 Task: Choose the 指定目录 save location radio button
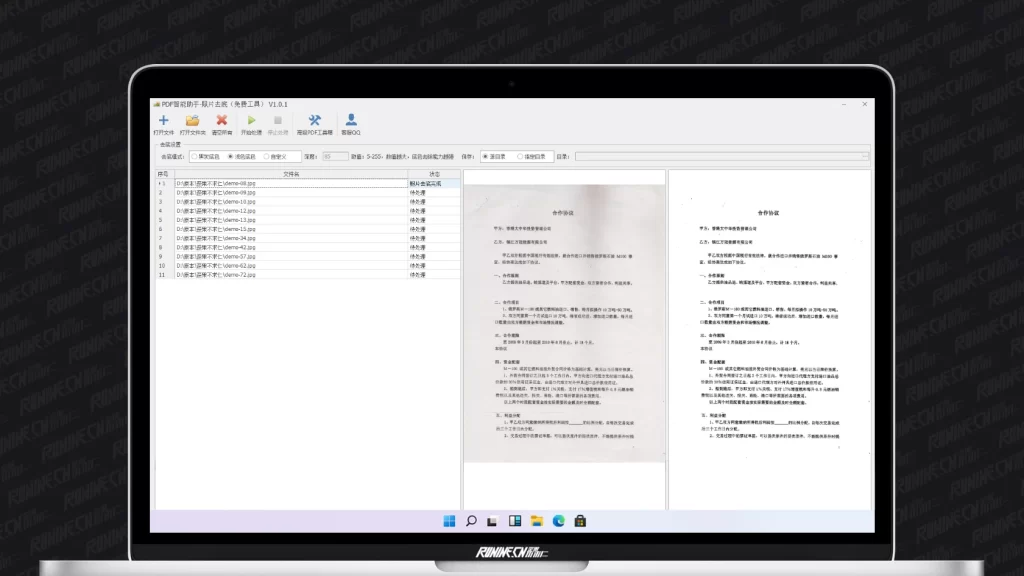518,156
